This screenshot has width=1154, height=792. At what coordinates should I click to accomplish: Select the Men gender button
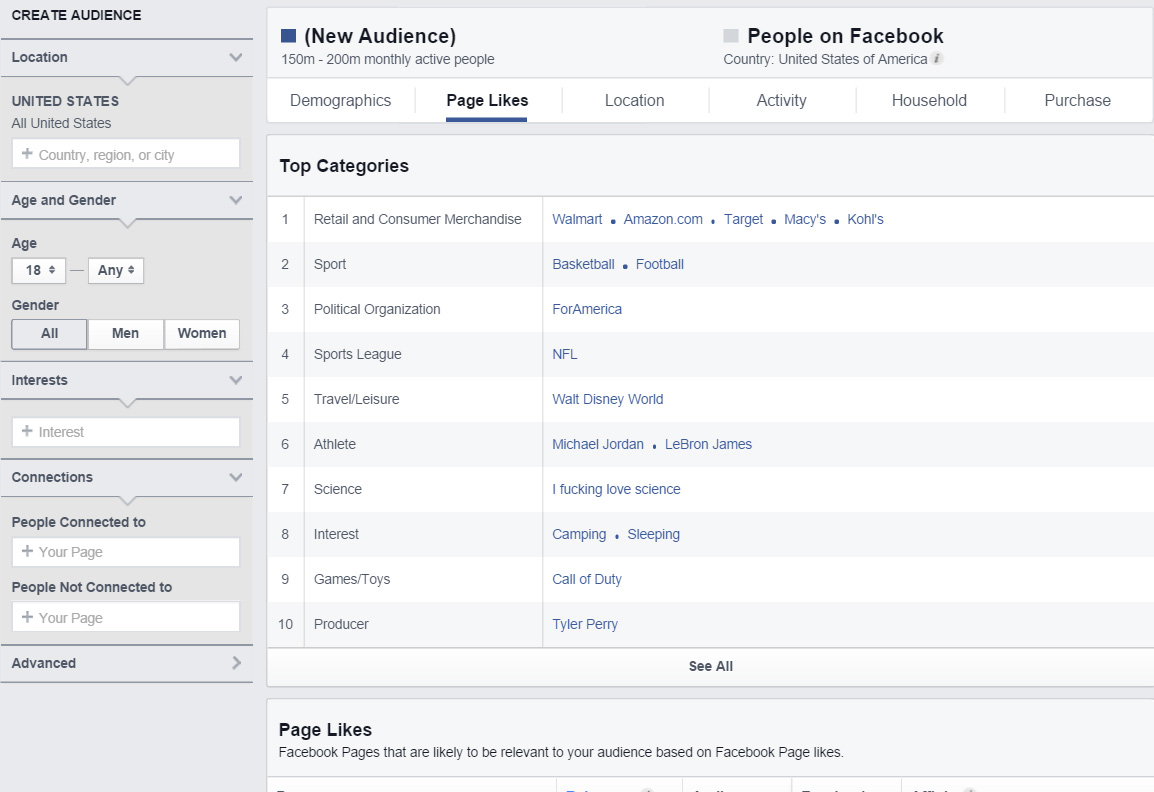tap(125, 333)
